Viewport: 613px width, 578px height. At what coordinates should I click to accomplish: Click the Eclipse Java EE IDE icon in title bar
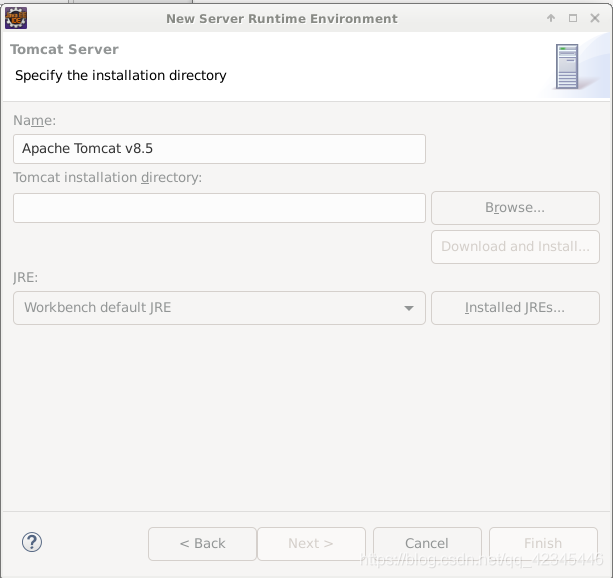[x=16, y=18]
